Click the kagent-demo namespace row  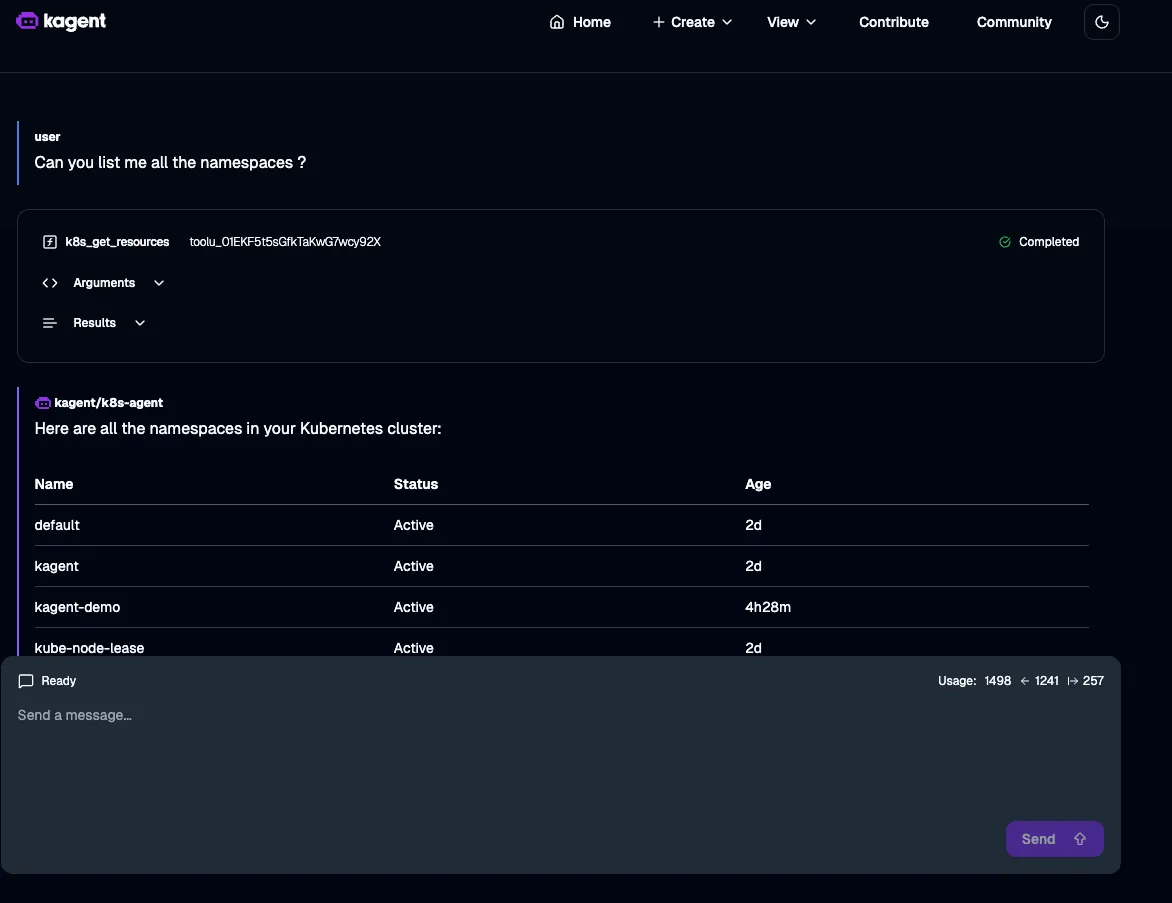tap(77, 607)
